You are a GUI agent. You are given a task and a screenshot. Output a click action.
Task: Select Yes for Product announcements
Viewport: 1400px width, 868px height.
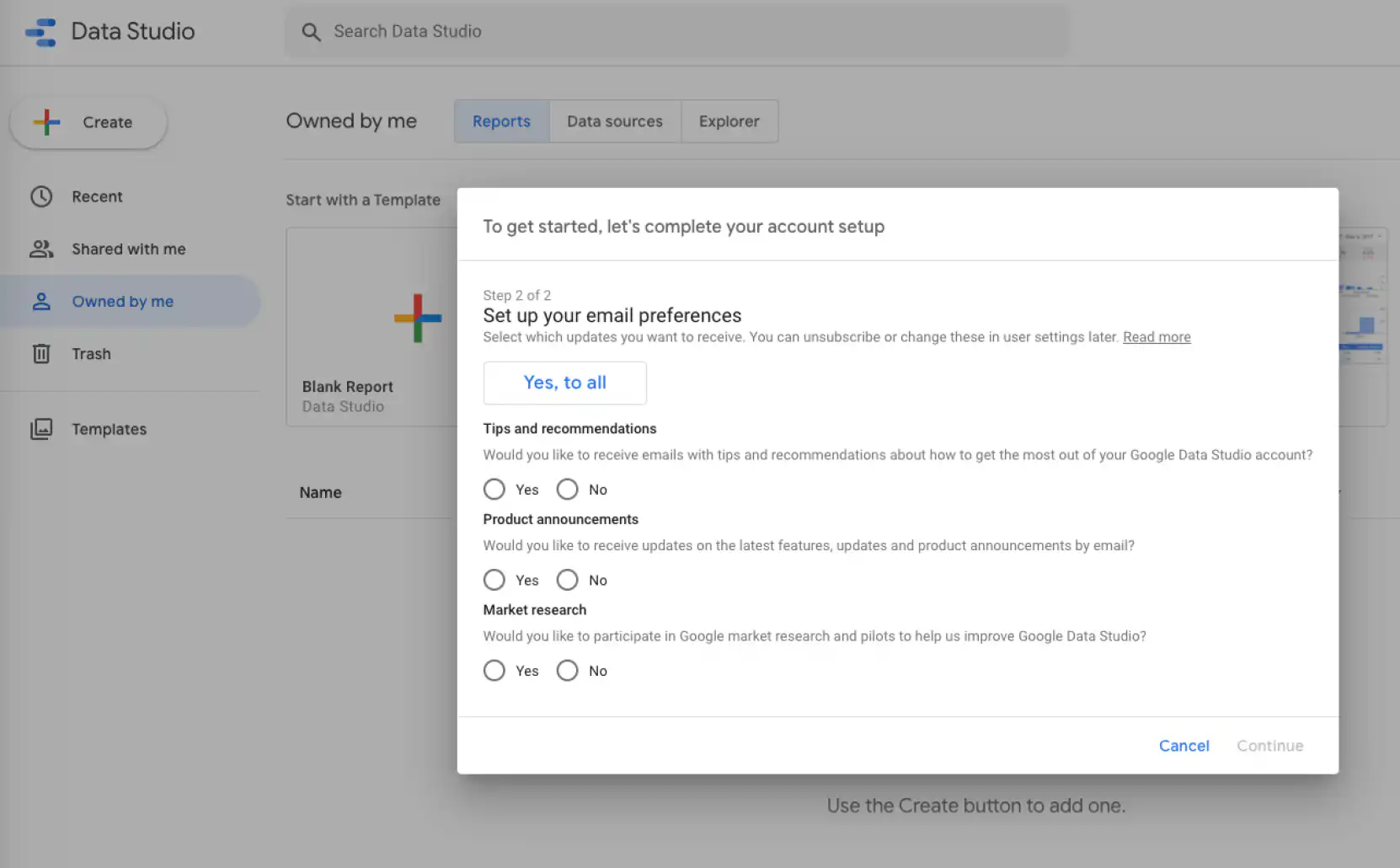coord(494,580)
